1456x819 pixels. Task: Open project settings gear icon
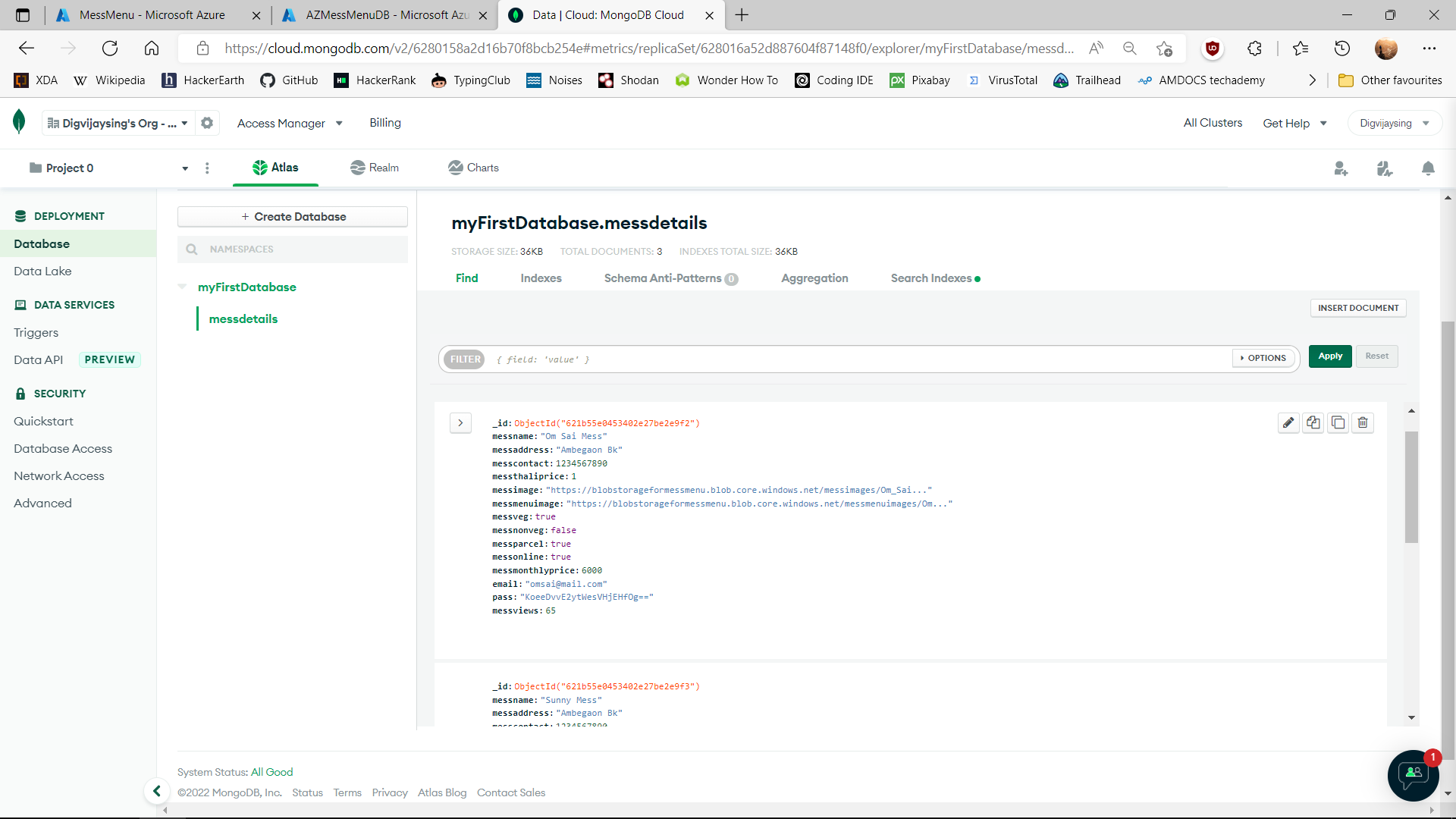point(207,123)
